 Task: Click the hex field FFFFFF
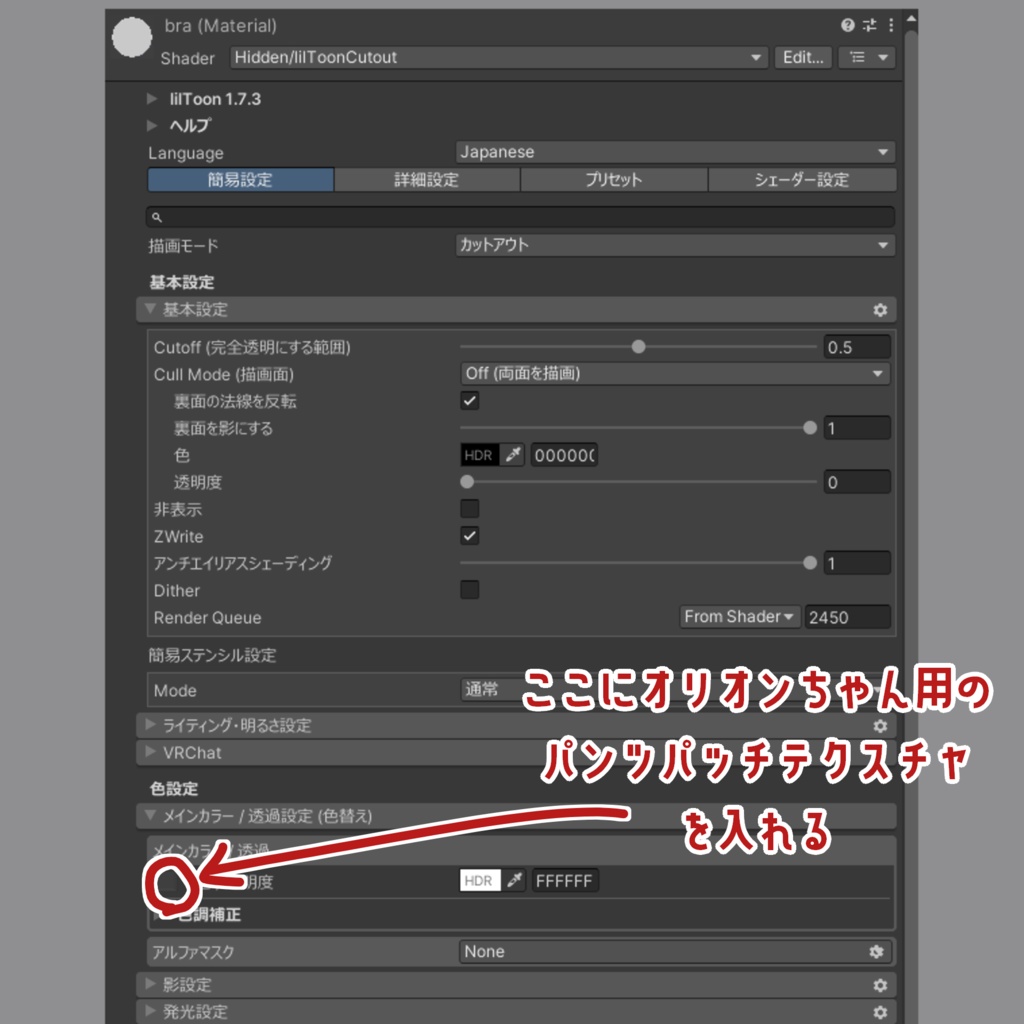tap(564, 880)
